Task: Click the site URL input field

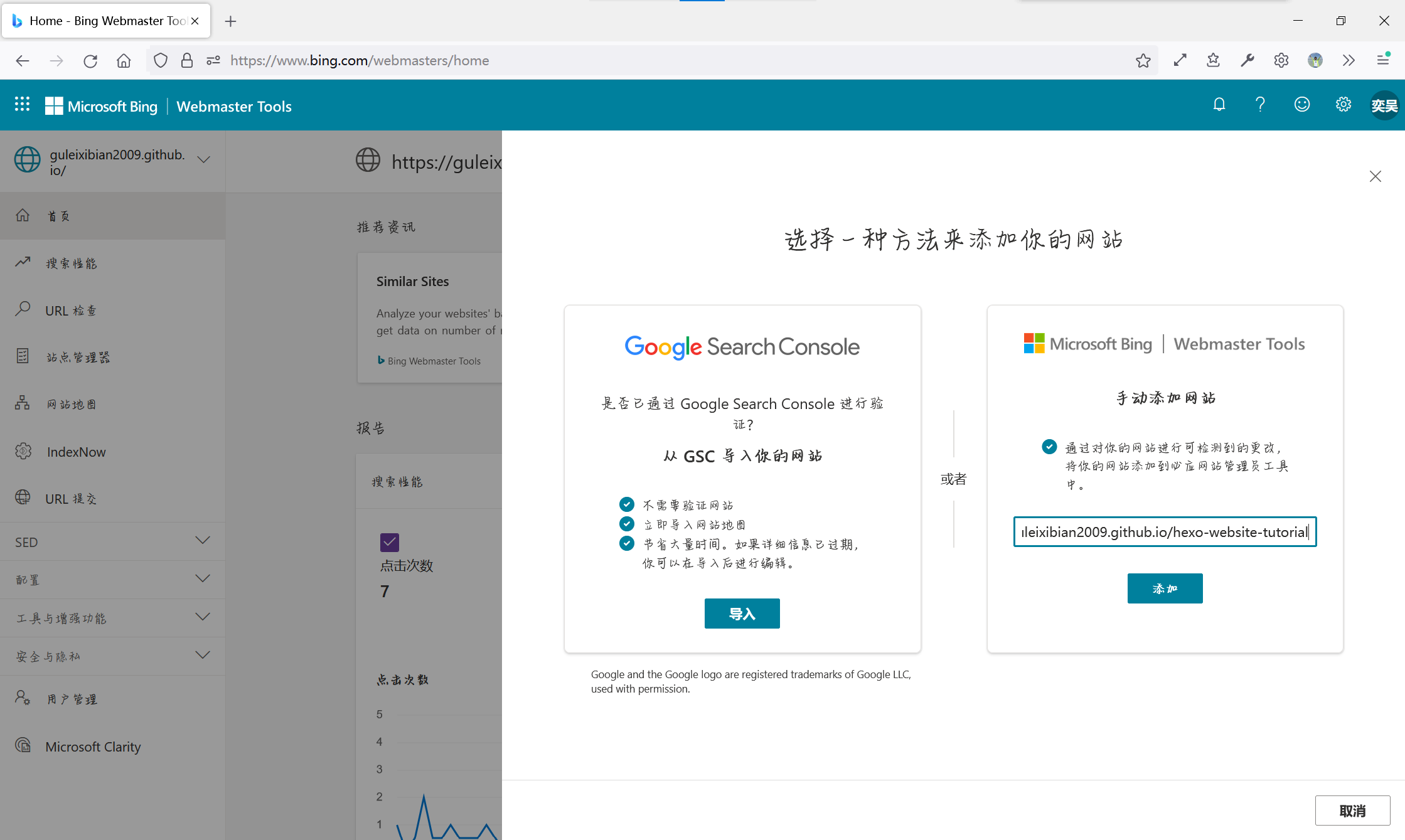Action: pos(1165,532)
